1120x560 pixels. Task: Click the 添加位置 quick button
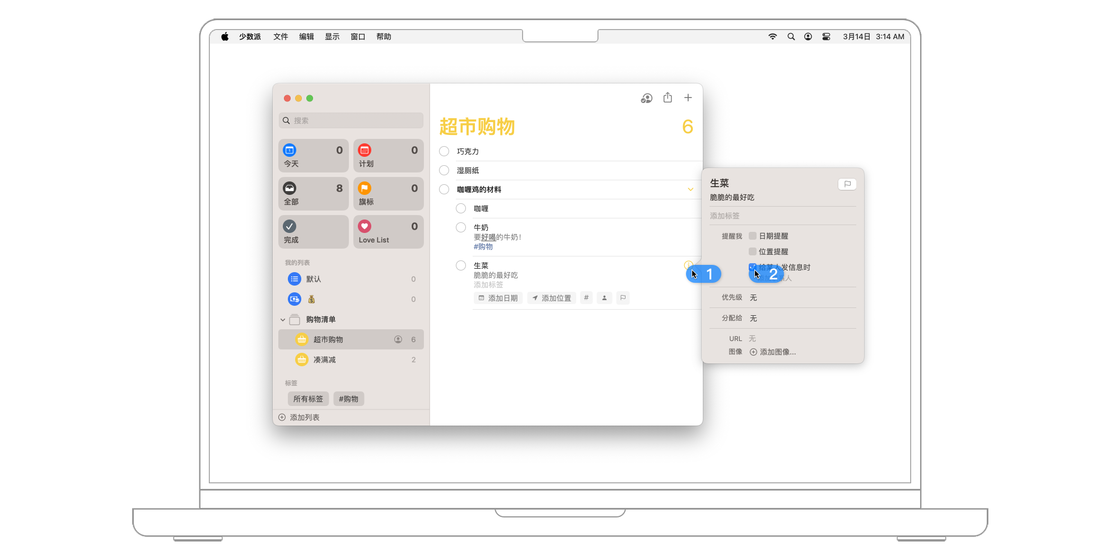coord(551,298)
